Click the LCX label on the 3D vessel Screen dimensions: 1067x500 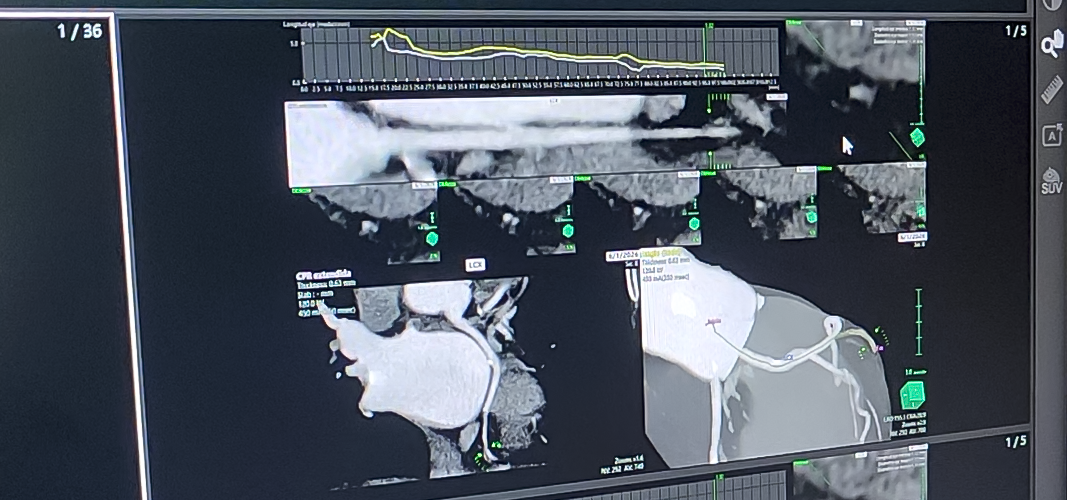pyautogui.click(x=789, y=356)
